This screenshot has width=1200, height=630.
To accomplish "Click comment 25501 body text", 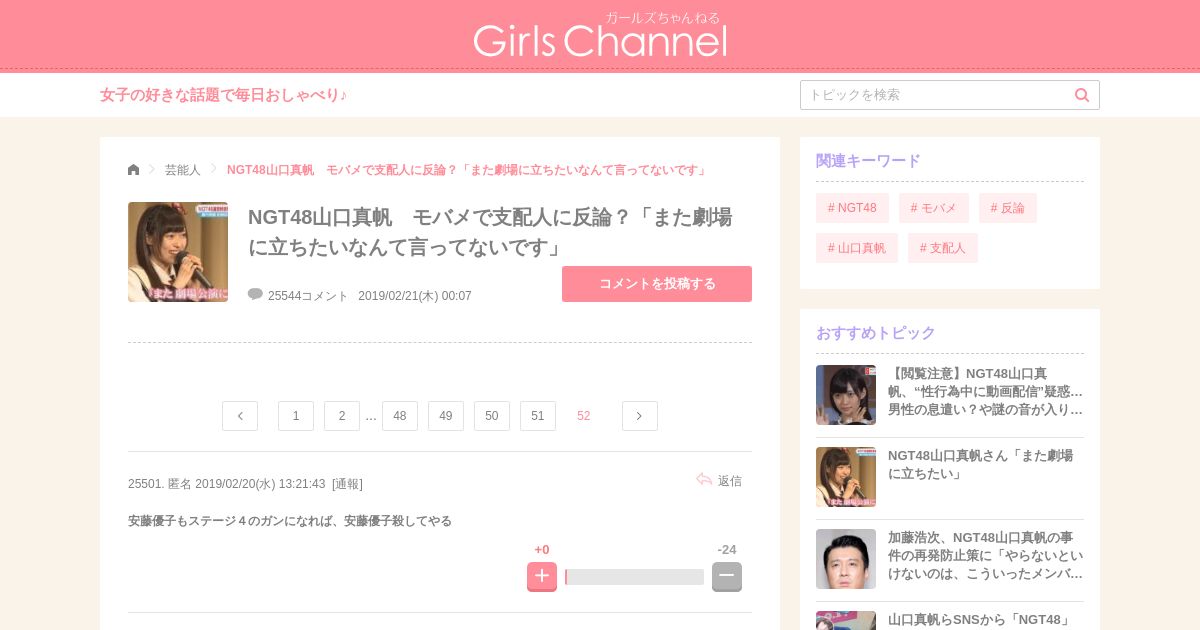I will [x=290, y=521].
